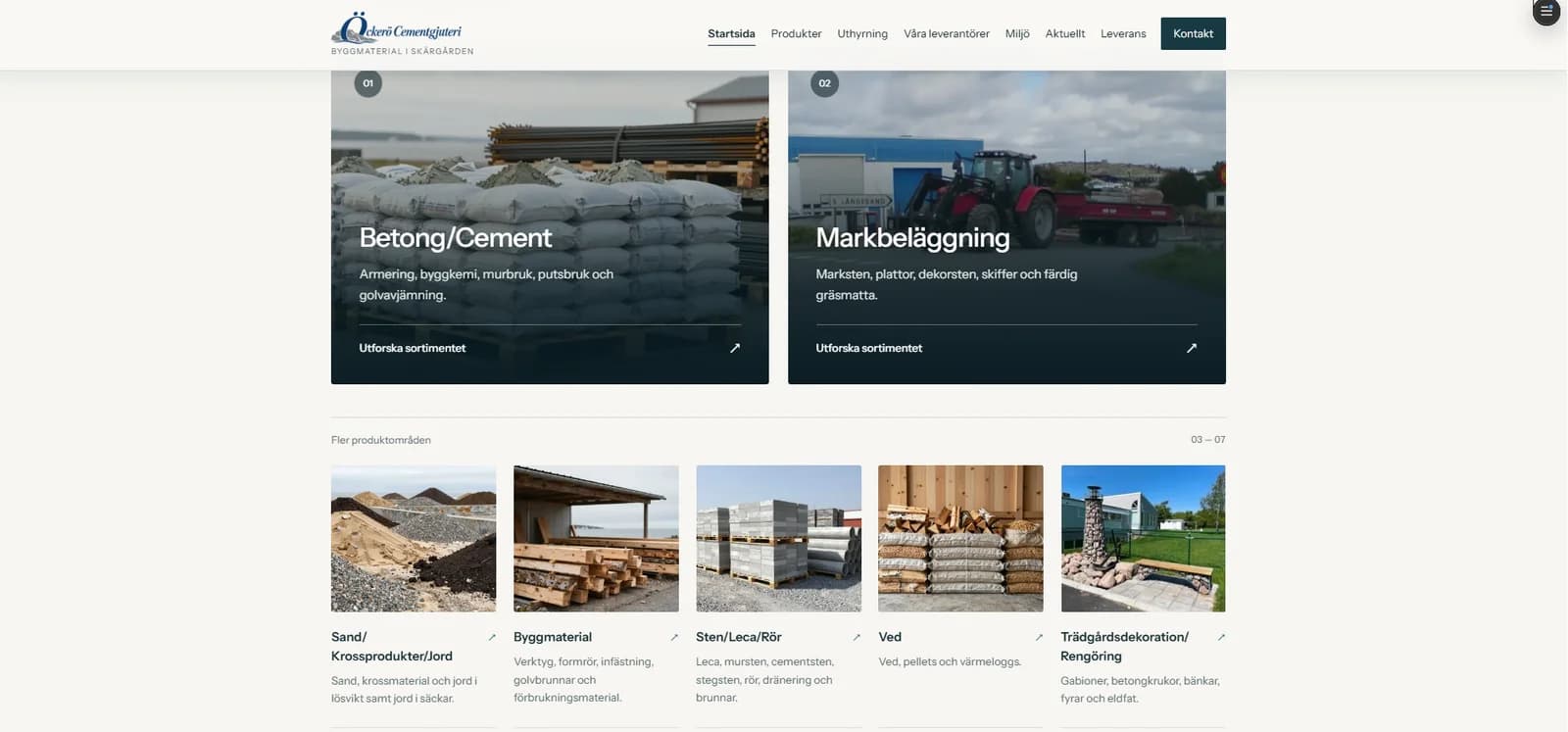Click the Kontakt button
Screen dimensions: 1568x732
[x=1194, y=33]
